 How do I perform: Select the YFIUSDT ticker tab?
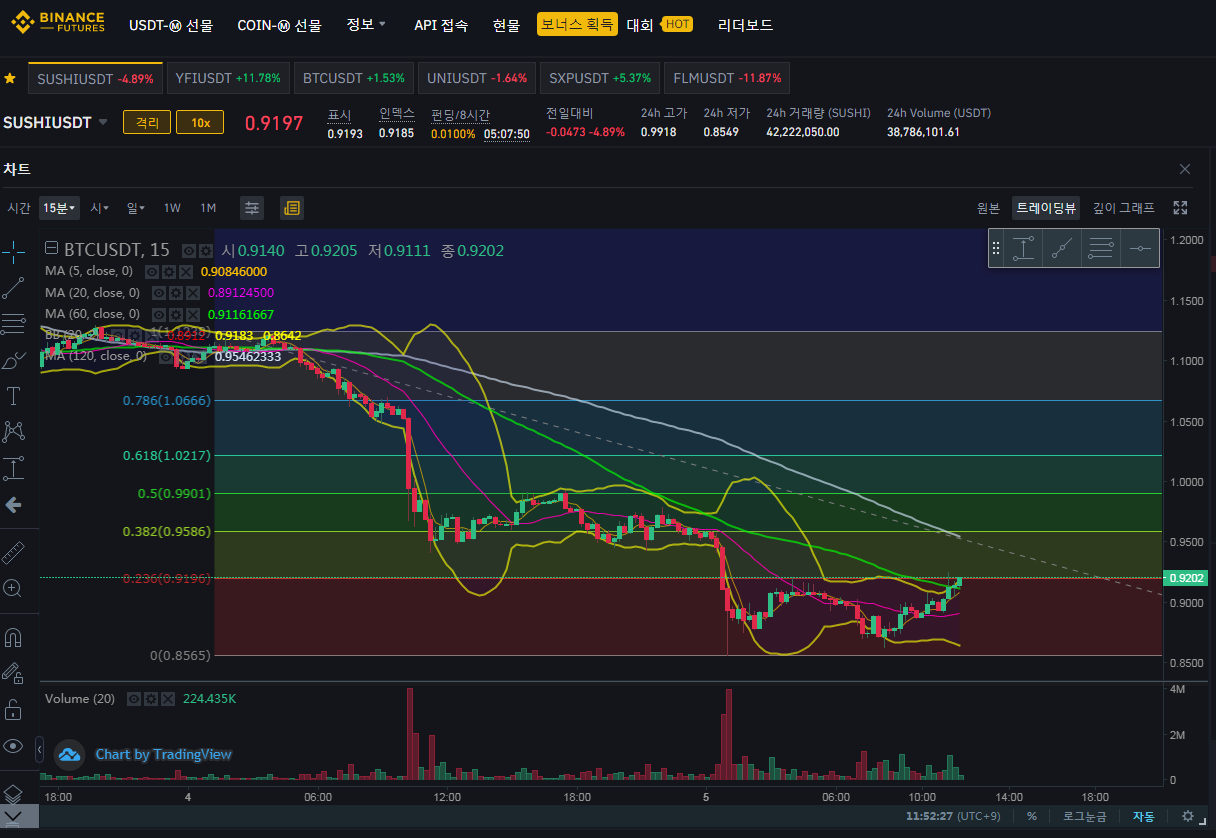pyautogui.click(x=228, y=78)
